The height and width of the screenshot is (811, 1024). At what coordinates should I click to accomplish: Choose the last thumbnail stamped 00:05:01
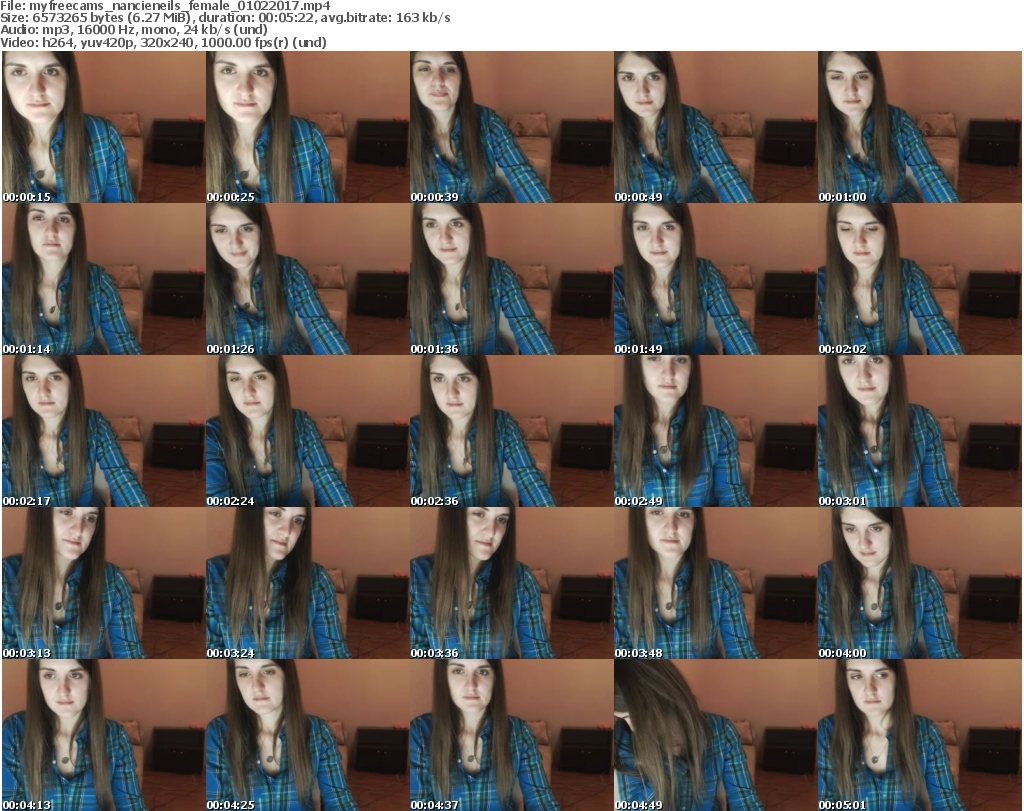point(920,735)
